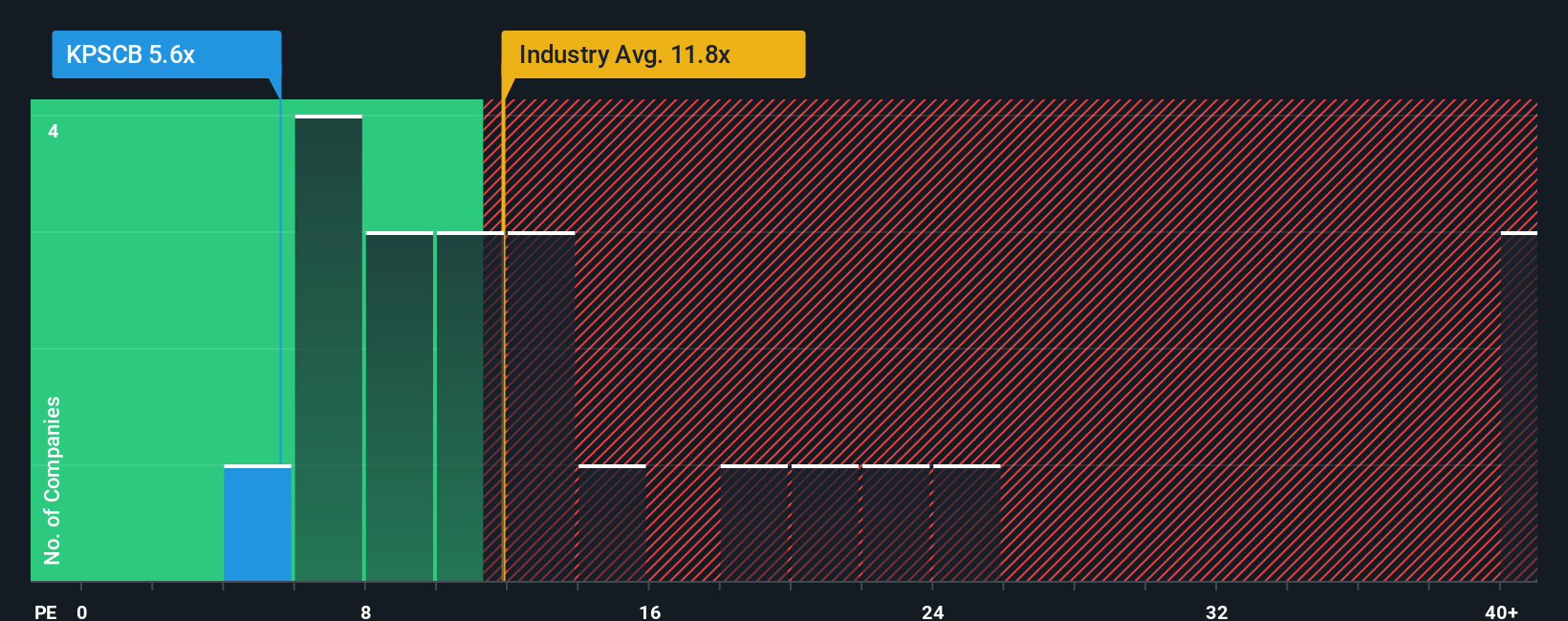Viewport: 1568px width, 621px height.
Task: Click the bar just right of industry average line
Action: [x=541, y=407]
